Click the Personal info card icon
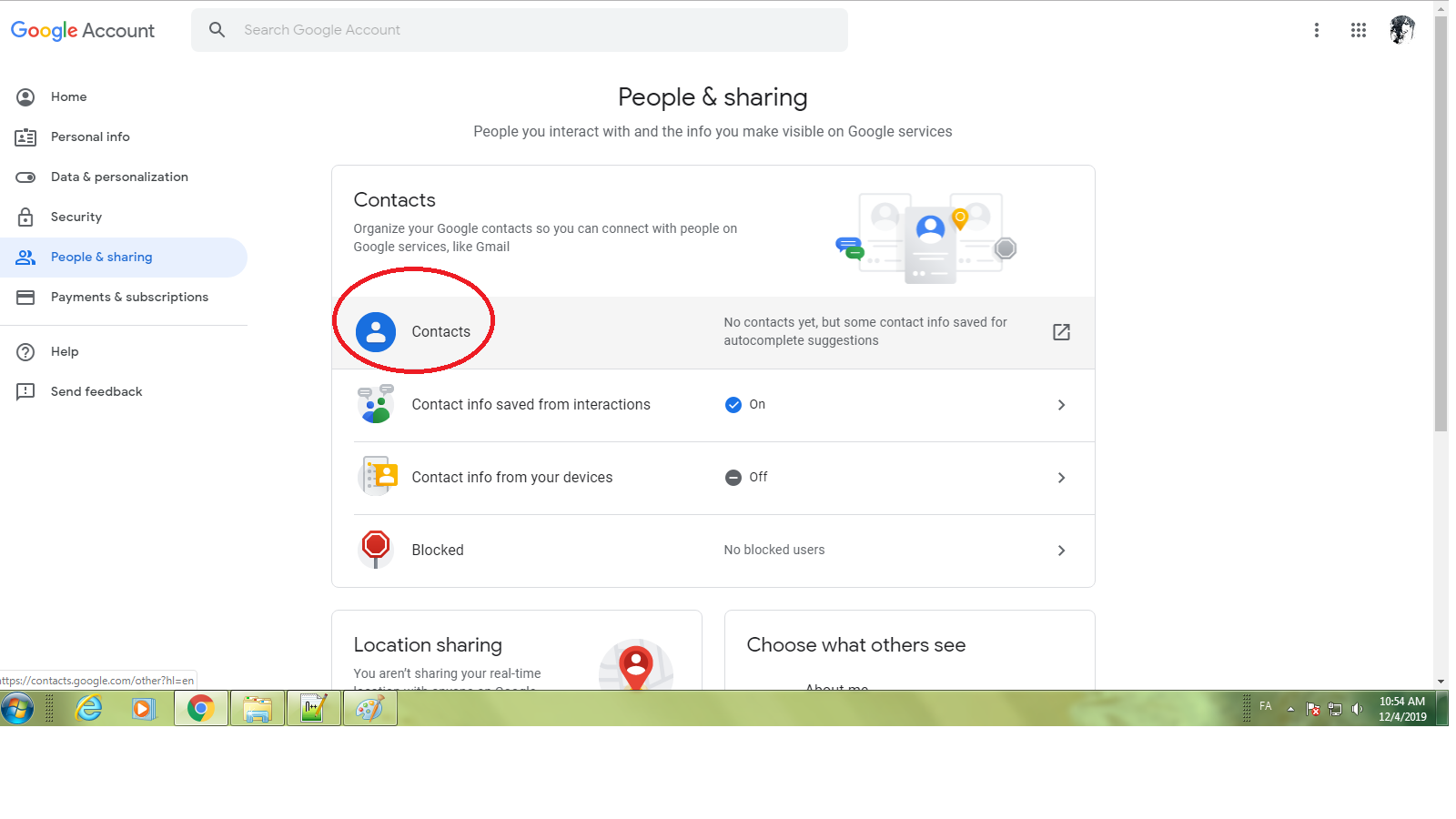The width and height of the screenshot is (1456, 819). point(25,136)
